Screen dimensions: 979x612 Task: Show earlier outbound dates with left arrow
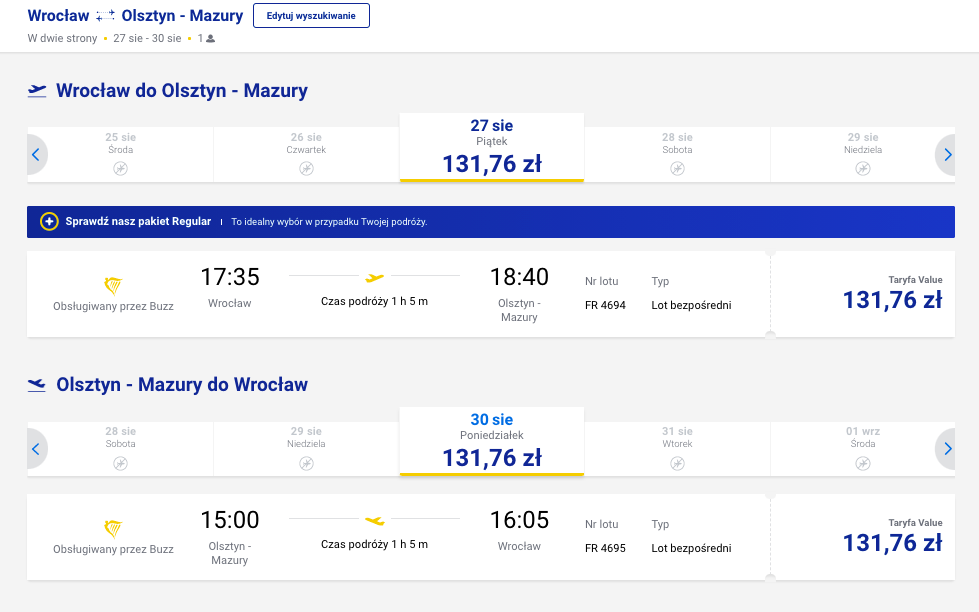tap(36, 154)
